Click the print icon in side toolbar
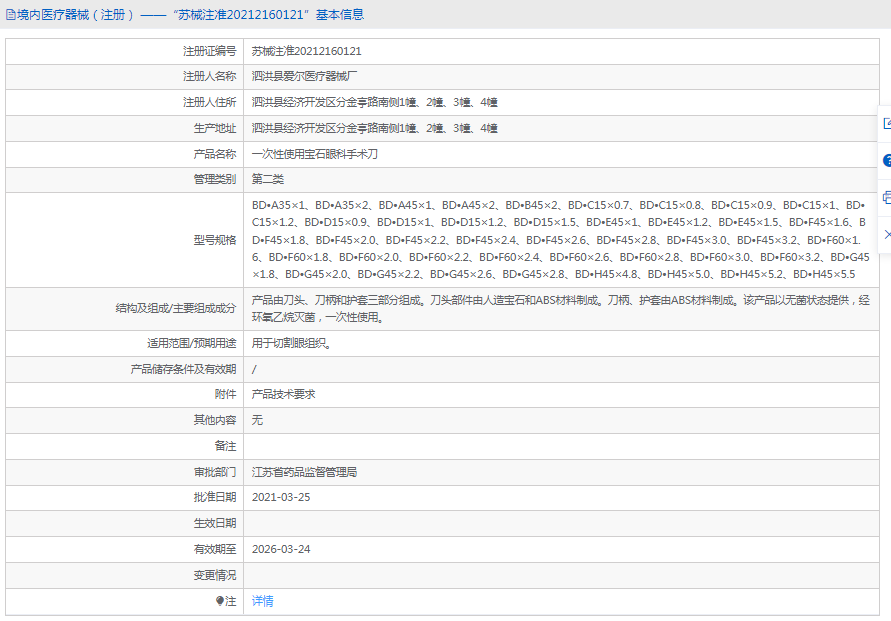 click(886, 198)
